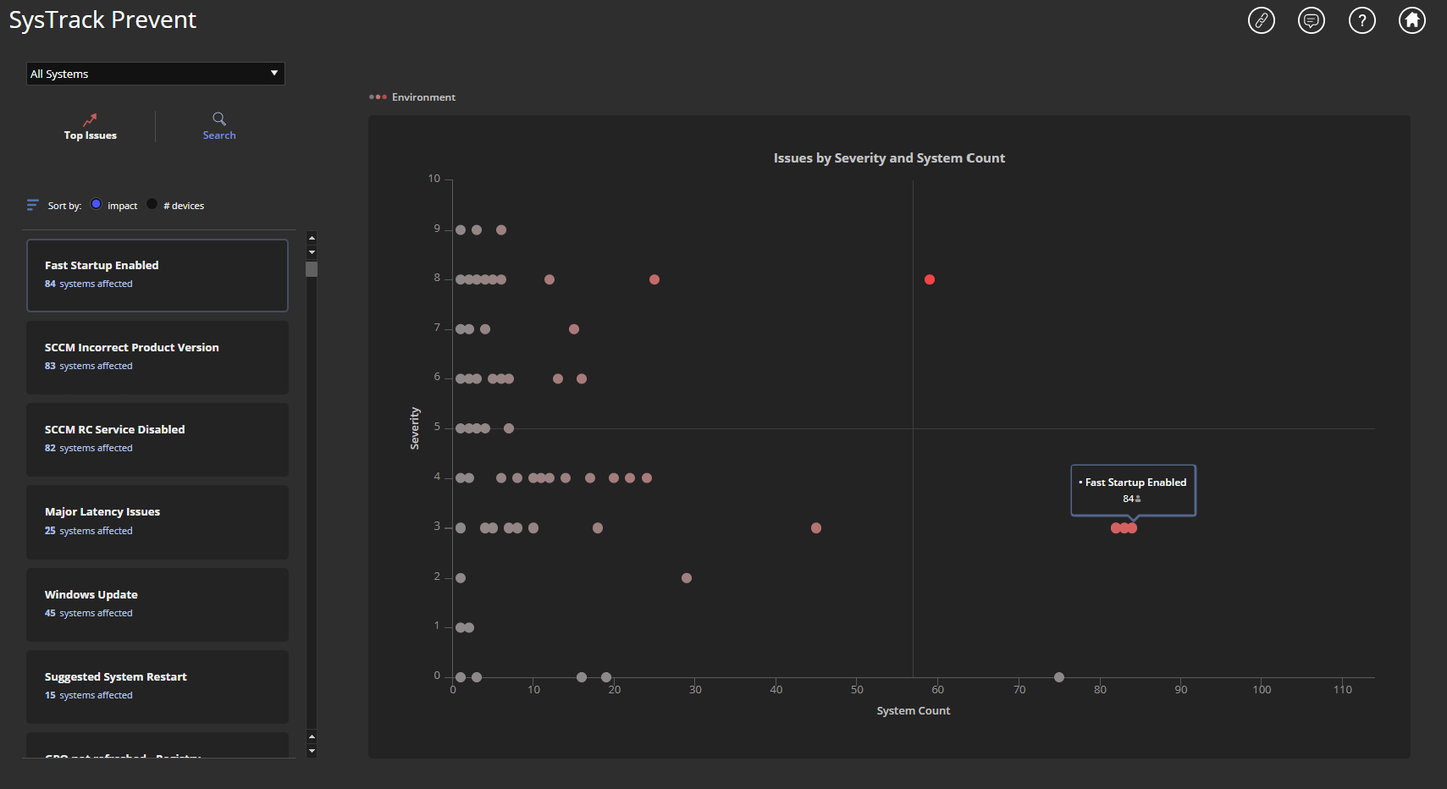This screenshot has height=789, width=1447.
Task: Click '83 systems affected' text
Action: point(89,366)
